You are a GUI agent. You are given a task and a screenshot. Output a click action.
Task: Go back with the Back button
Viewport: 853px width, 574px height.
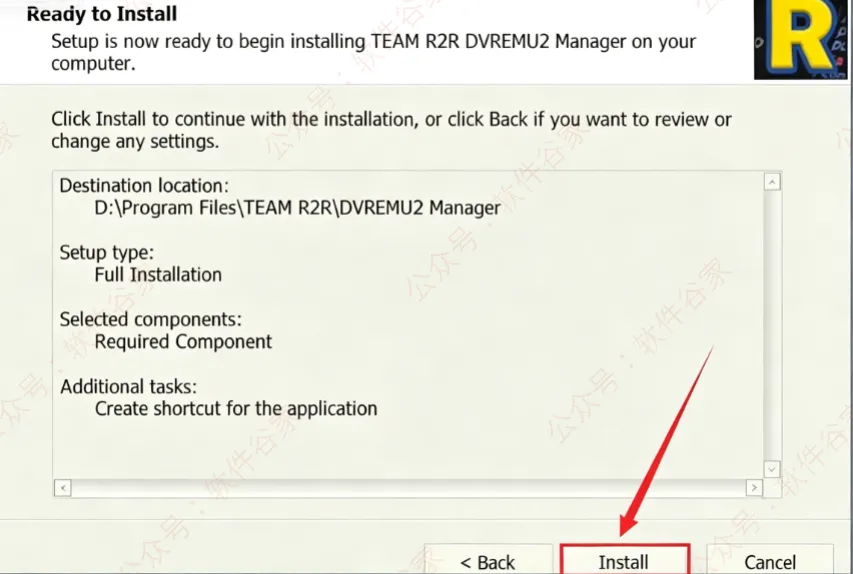pyautogui.click(x=488, y=559)
